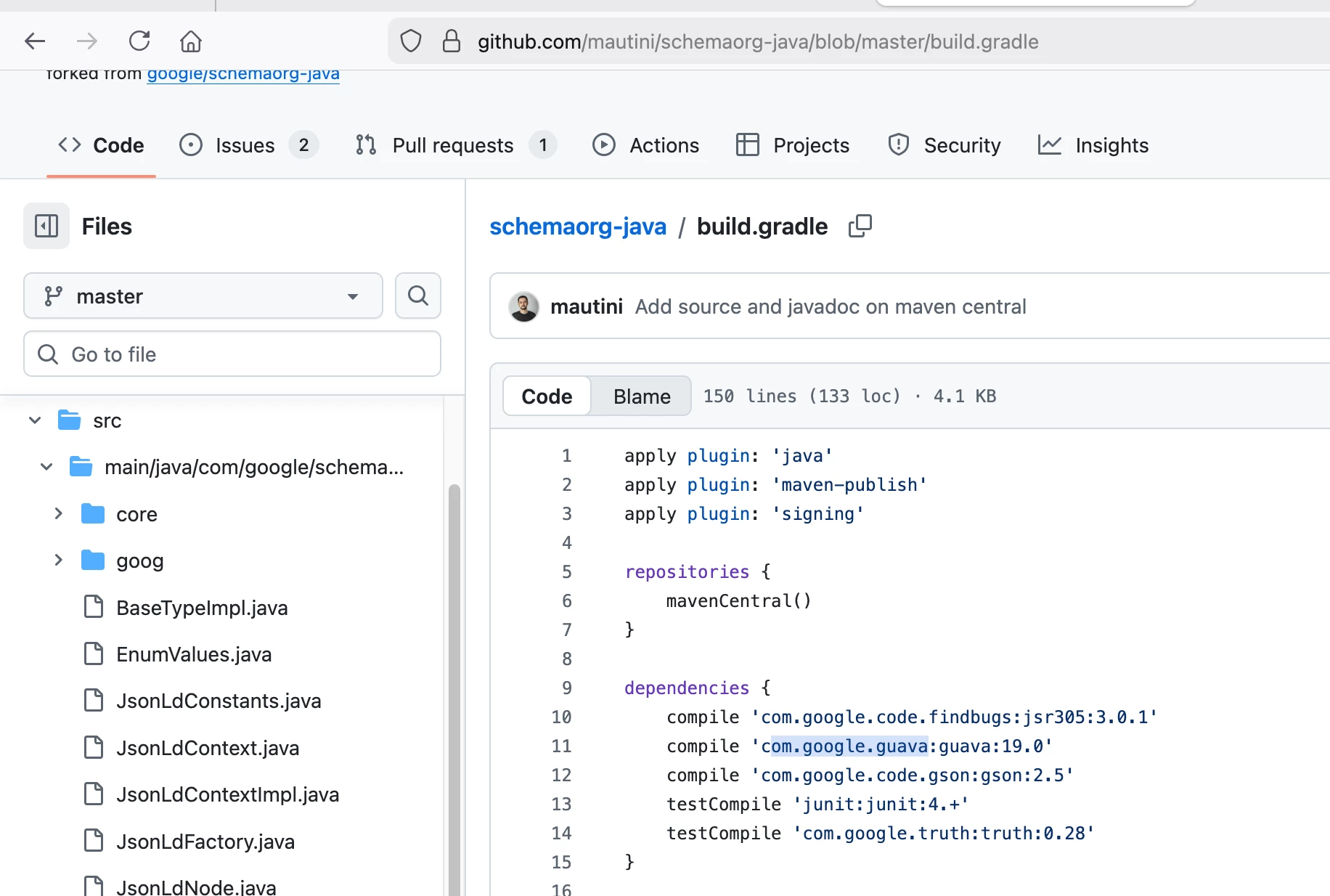1330x896 pixels.
Task: Open JsonLdConstants.java in the tree
Action: click(x=219, y=701)
